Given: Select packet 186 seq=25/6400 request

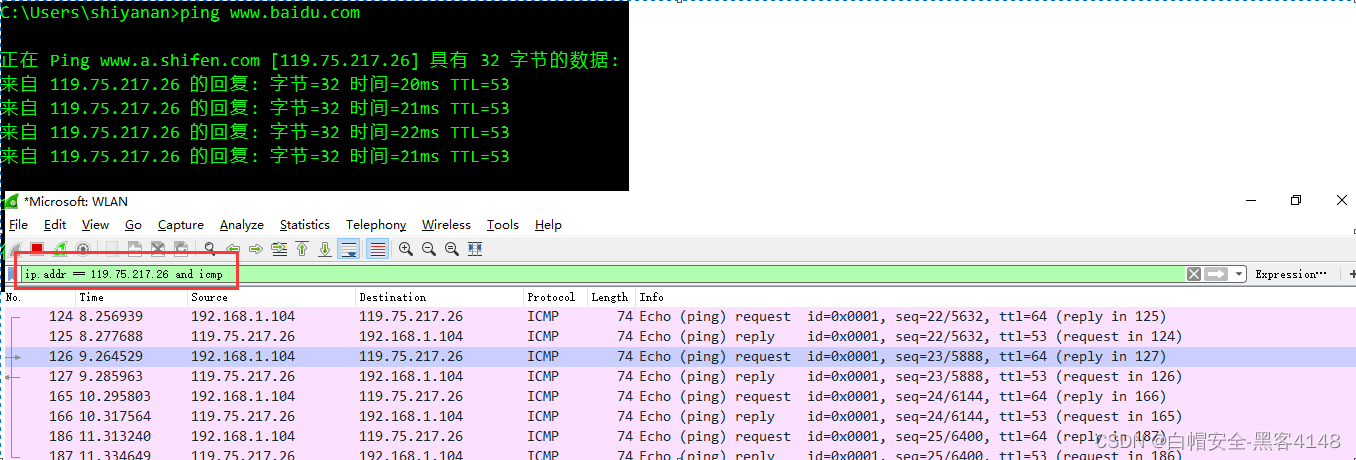Looking at the screenshot, I should (x=678, y=436).
